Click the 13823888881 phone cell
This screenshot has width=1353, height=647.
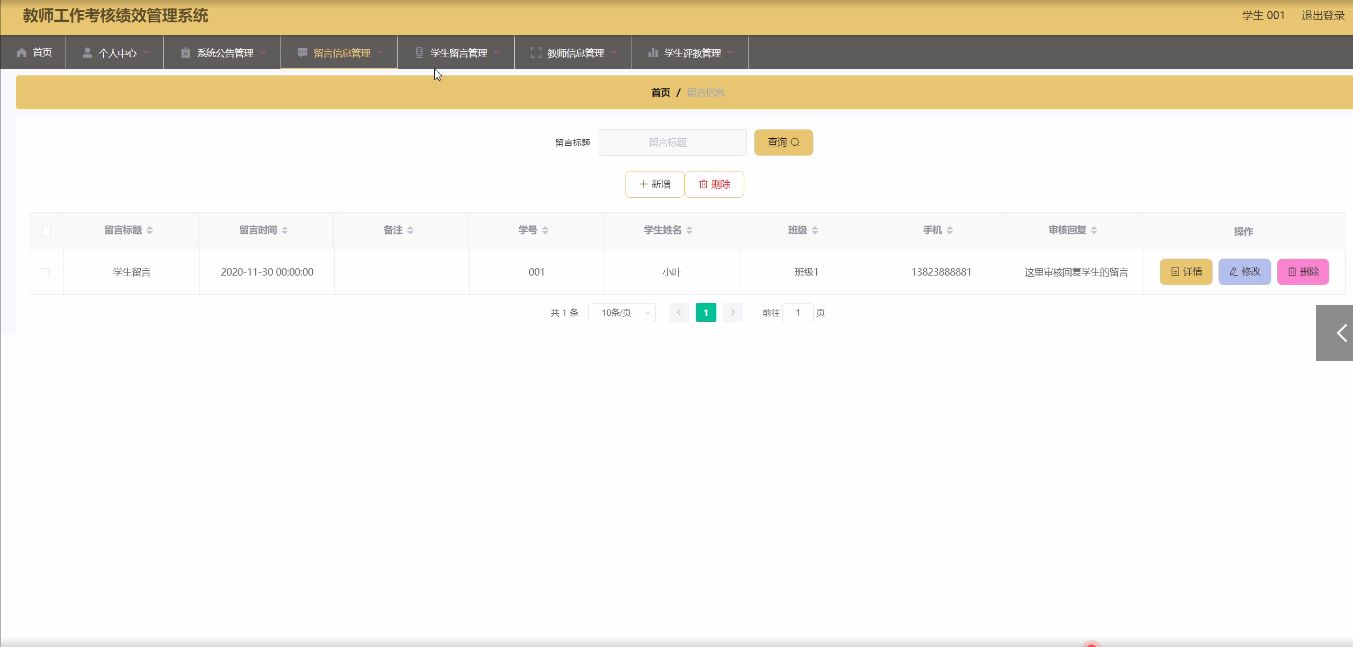tap(941, 272)
